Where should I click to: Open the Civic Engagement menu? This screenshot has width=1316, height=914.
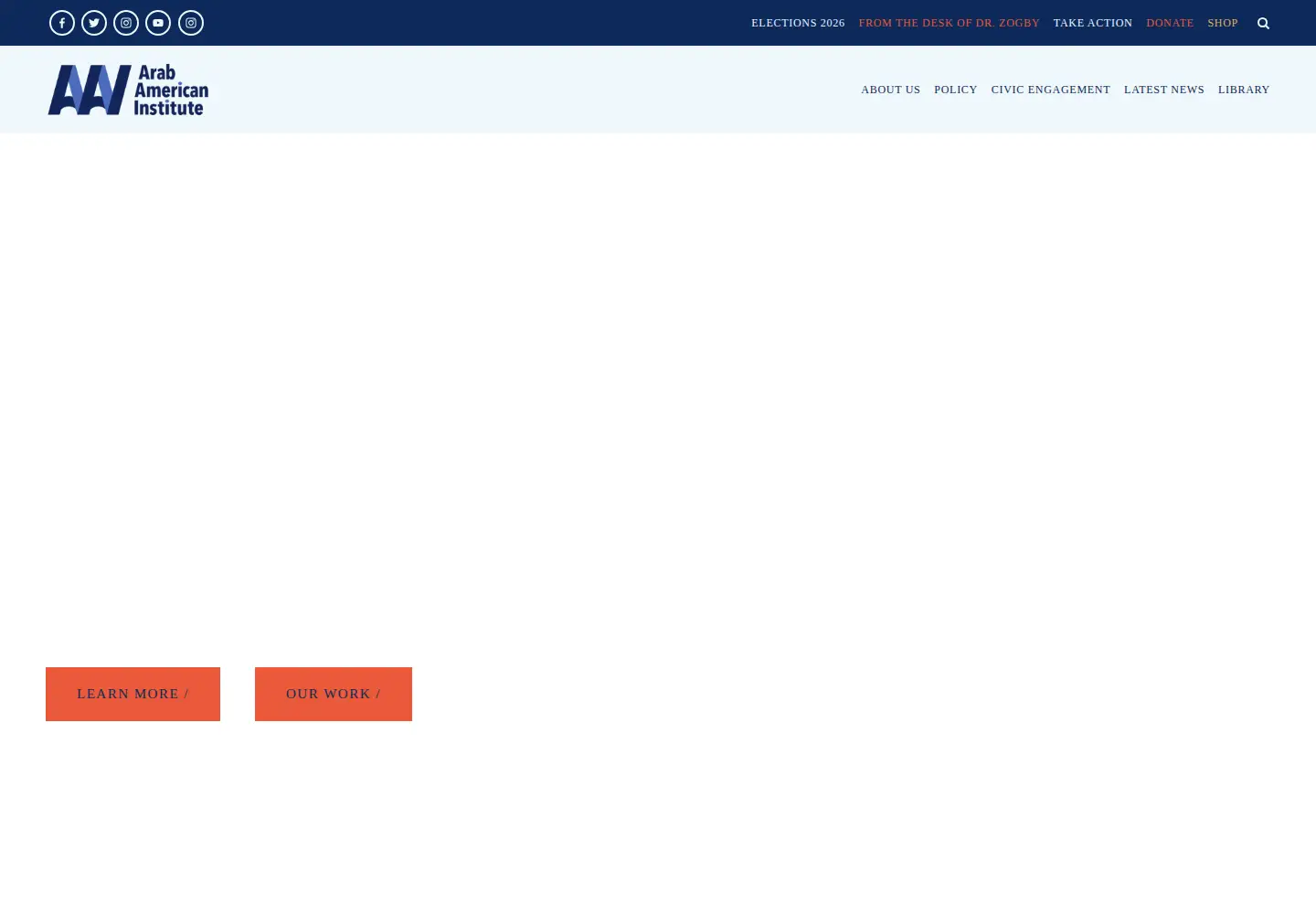(1051, 90)
